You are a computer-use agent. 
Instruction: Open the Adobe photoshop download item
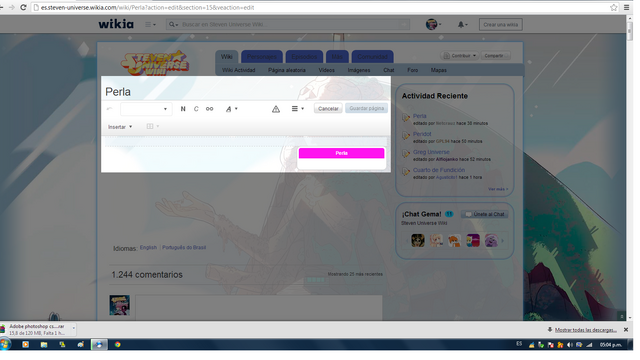[x=37, y=329]
